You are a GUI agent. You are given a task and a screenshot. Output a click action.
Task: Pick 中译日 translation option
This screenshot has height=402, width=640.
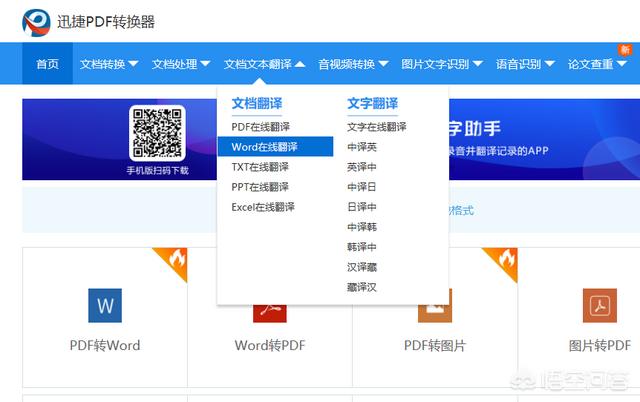coord(362,187)
